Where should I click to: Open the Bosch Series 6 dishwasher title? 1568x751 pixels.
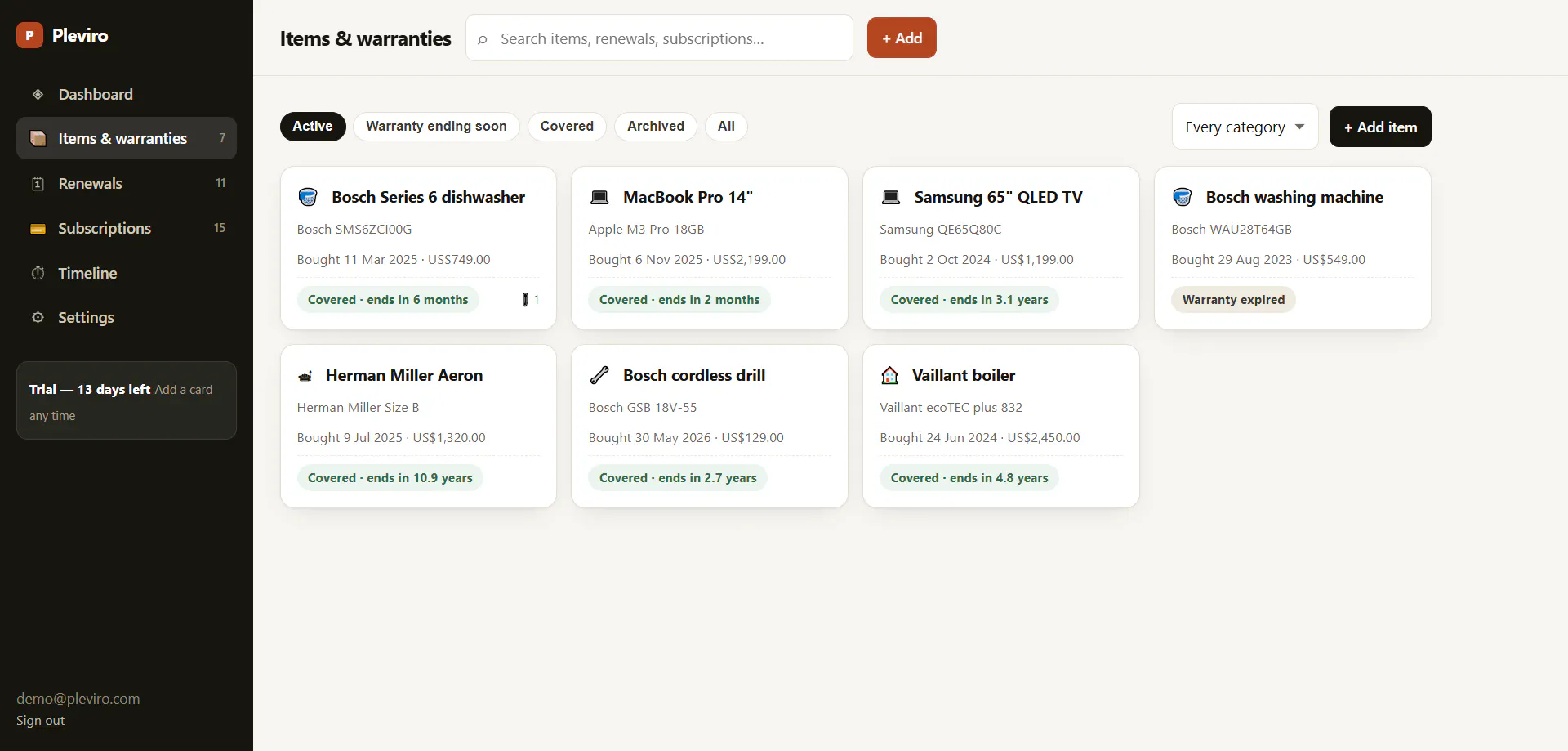coord(428,197)
